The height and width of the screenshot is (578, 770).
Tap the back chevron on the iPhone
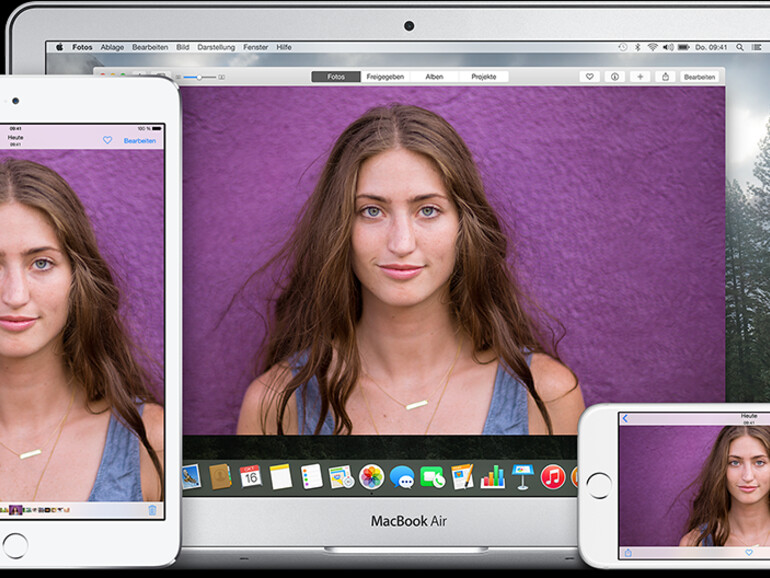[x=625, y=418]
